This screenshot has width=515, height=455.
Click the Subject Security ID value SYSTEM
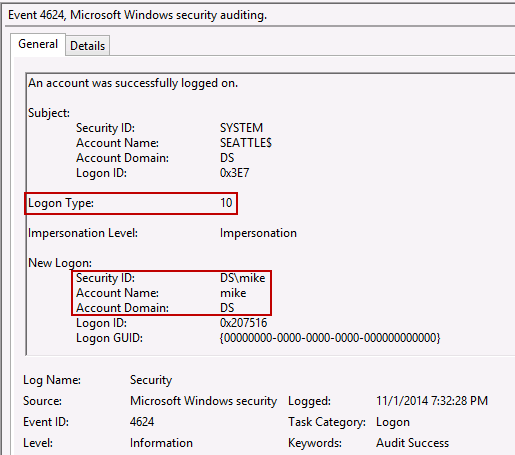241,128
